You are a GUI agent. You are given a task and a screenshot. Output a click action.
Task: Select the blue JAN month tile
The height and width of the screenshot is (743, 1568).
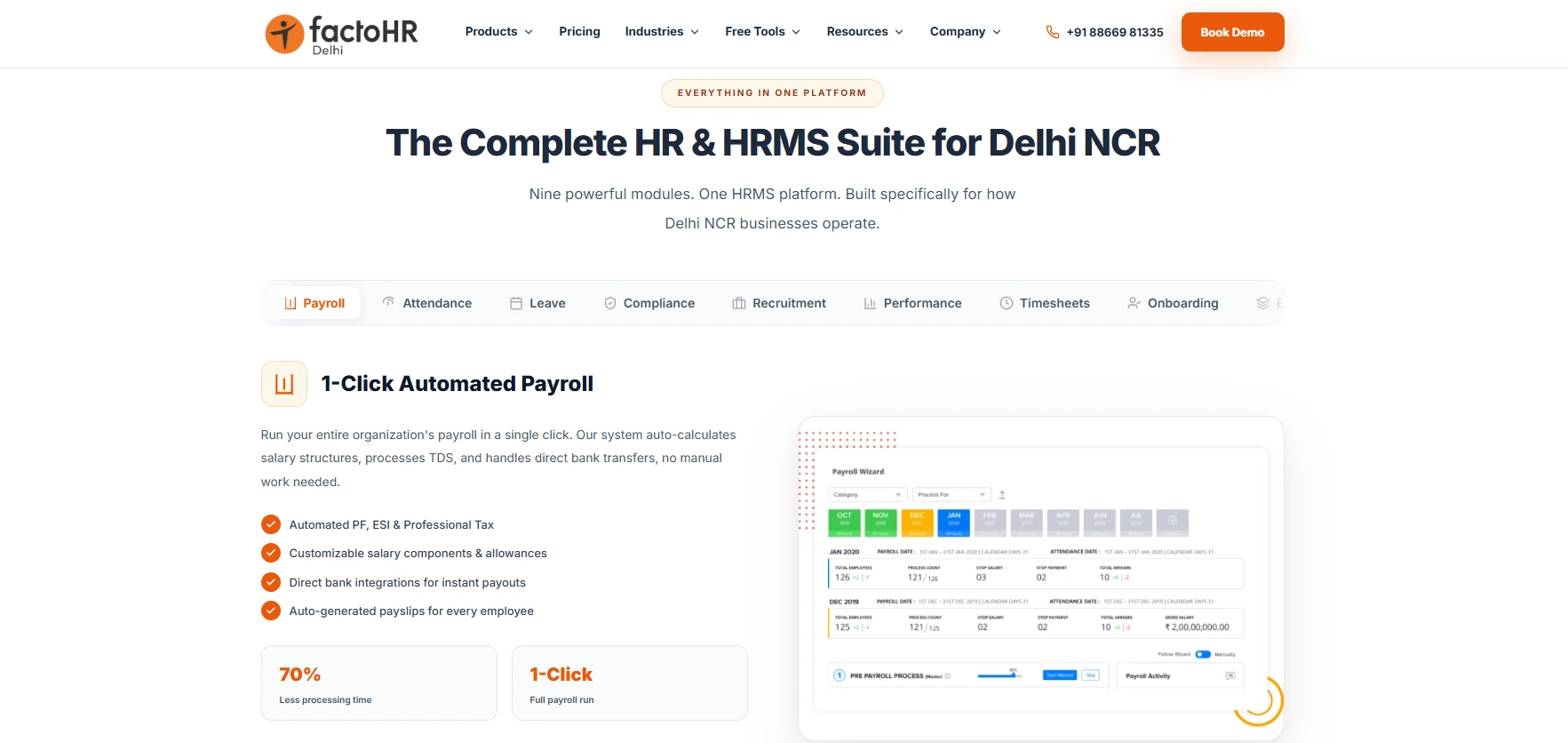(x=953, y=522)
